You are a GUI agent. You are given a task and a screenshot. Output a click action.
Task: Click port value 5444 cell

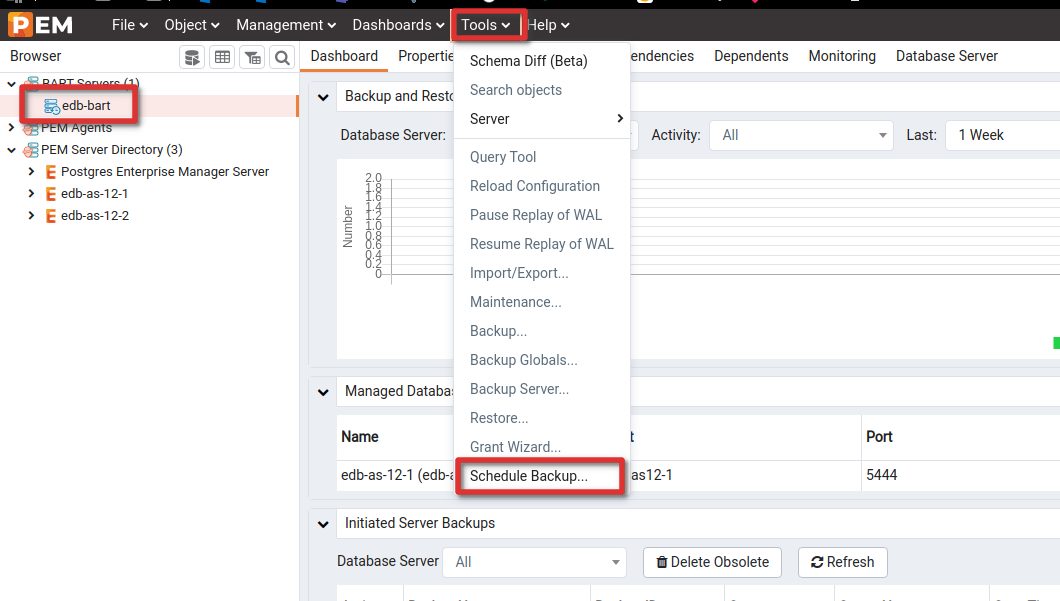click(x=960, y=475)
